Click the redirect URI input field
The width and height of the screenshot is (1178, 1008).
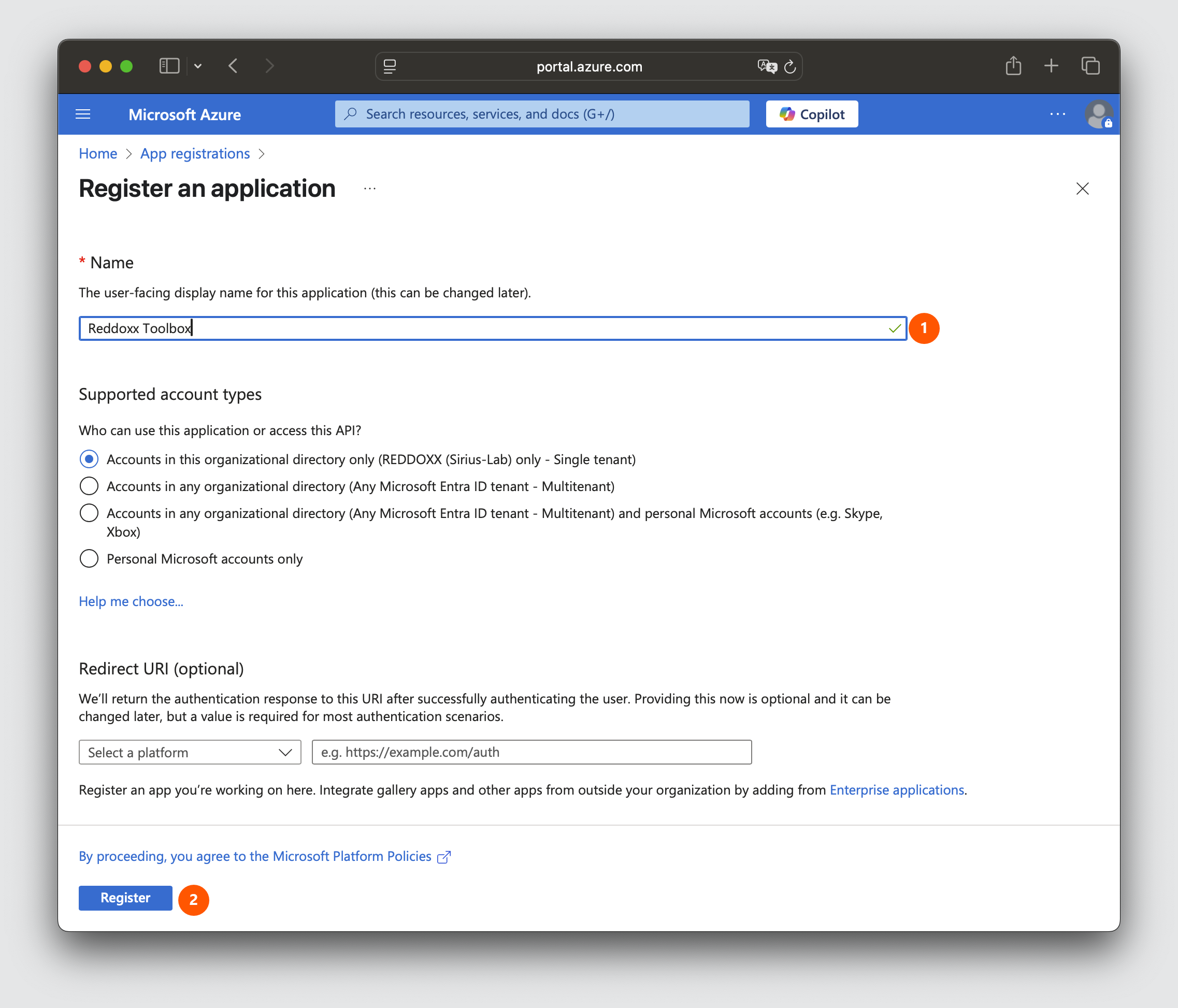(531, 752)
